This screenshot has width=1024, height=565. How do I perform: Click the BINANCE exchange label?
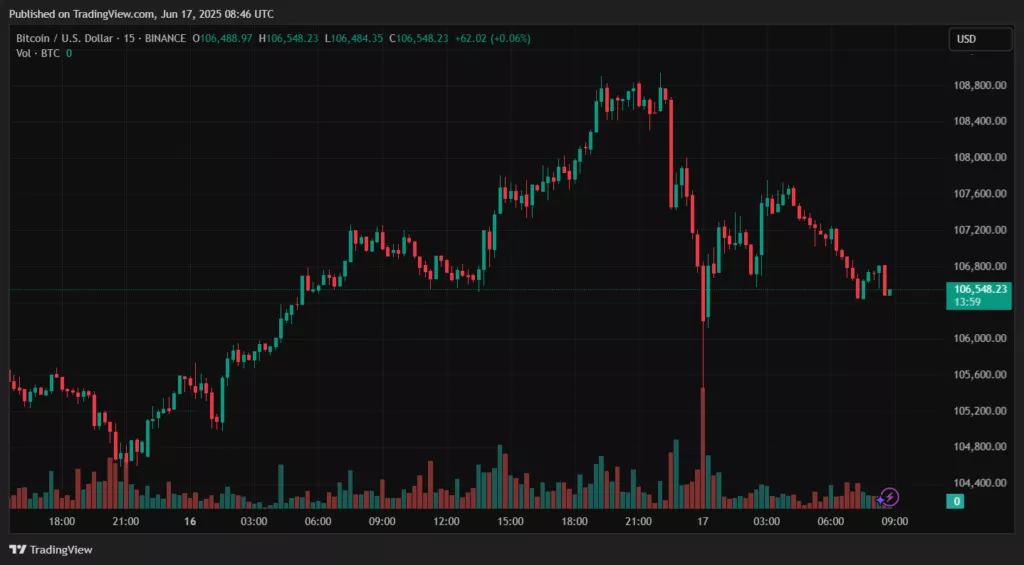[166, 38]
